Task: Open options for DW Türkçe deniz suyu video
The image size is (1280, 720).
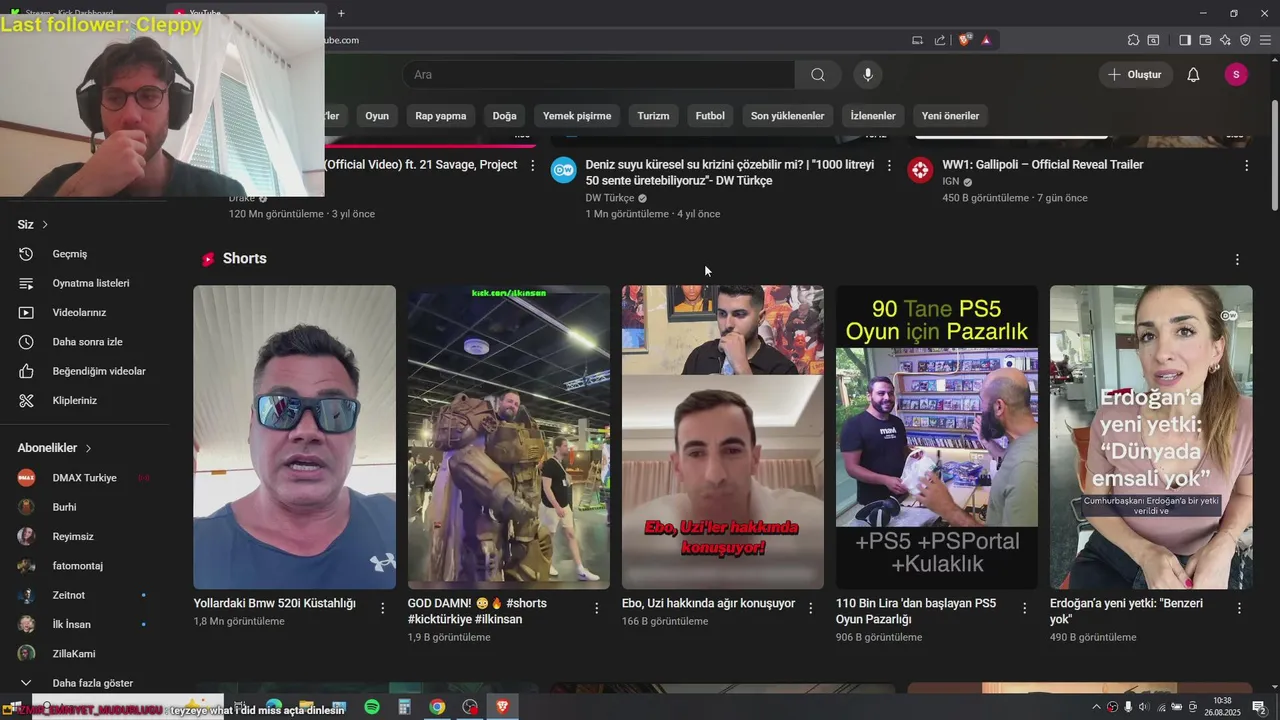Action: pos(889,166)
